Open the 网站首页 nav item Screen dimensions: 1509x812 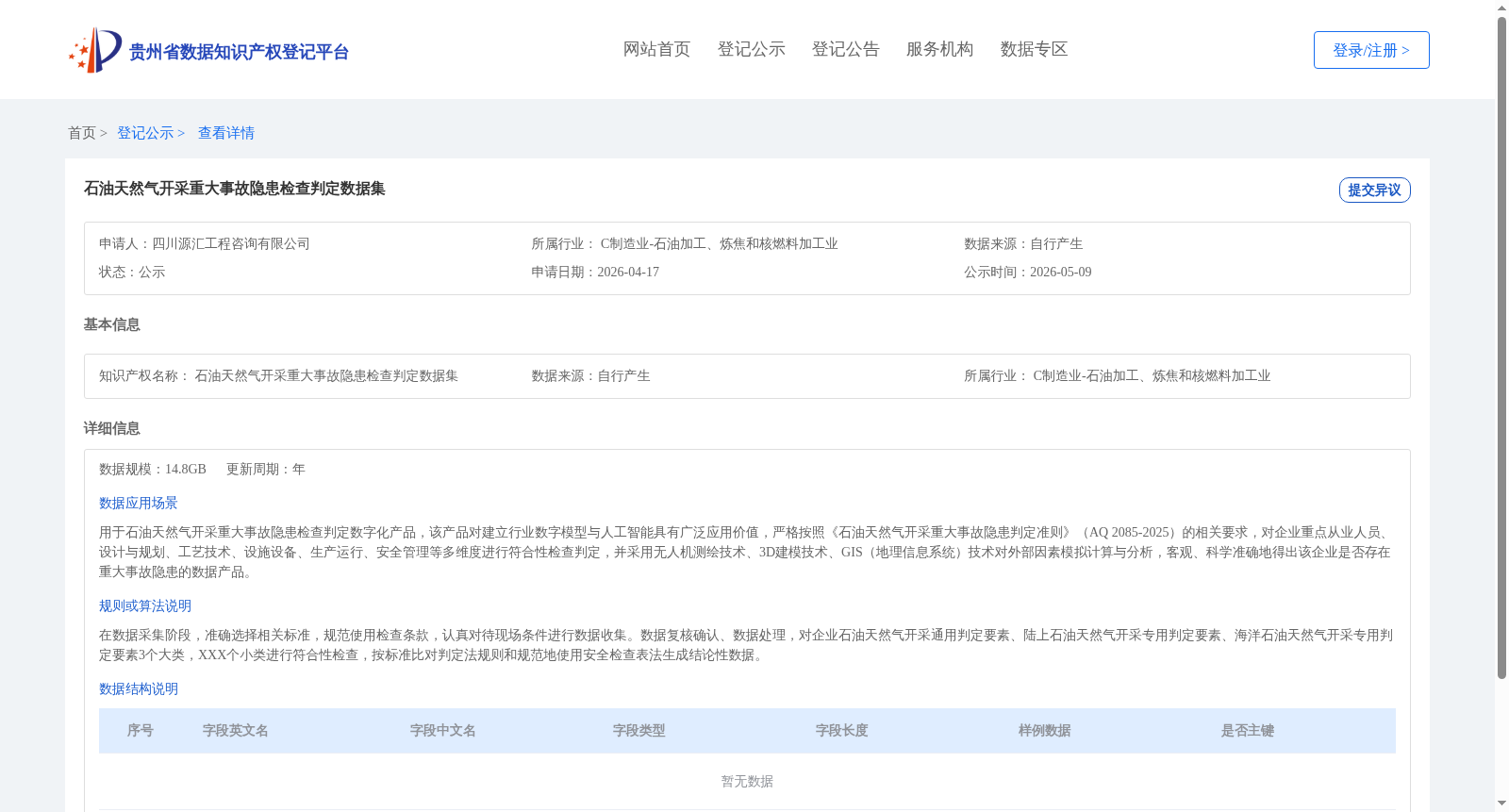tap(656, 49)
